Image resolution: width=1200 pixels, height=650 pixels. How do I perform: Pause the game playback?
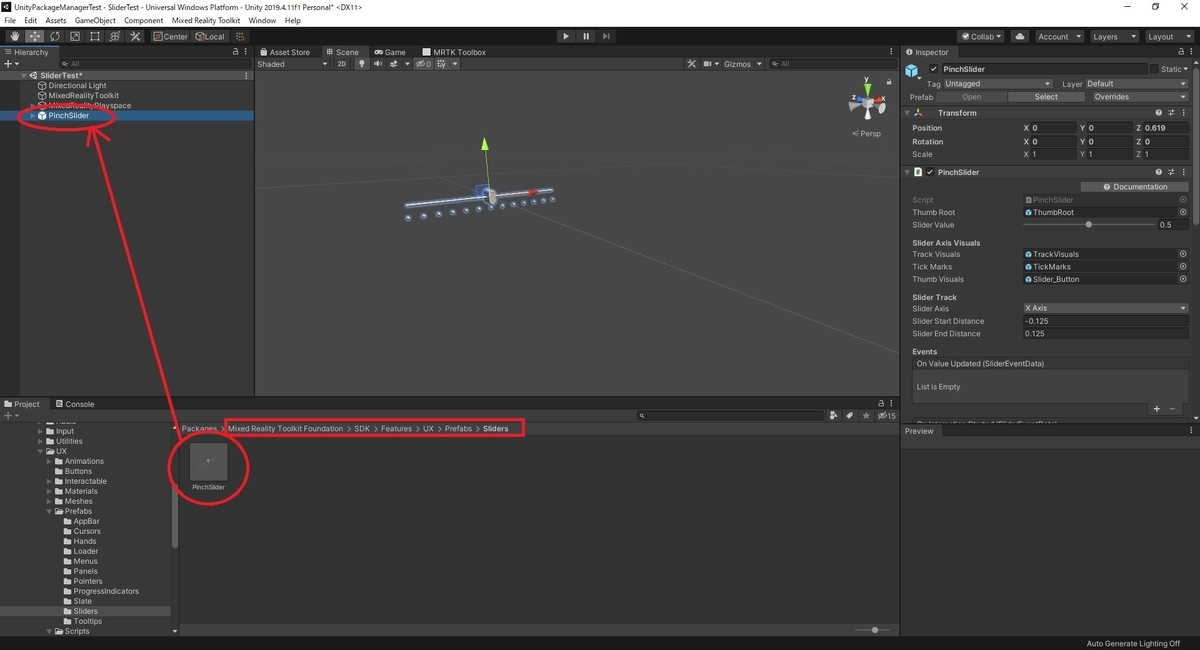[x=586, y=37]
